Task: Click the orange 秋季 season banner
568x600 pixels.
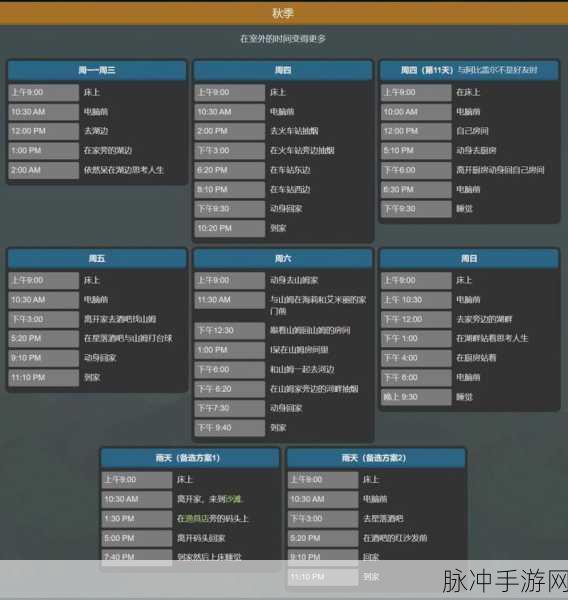Action: [x=284, y=14]
